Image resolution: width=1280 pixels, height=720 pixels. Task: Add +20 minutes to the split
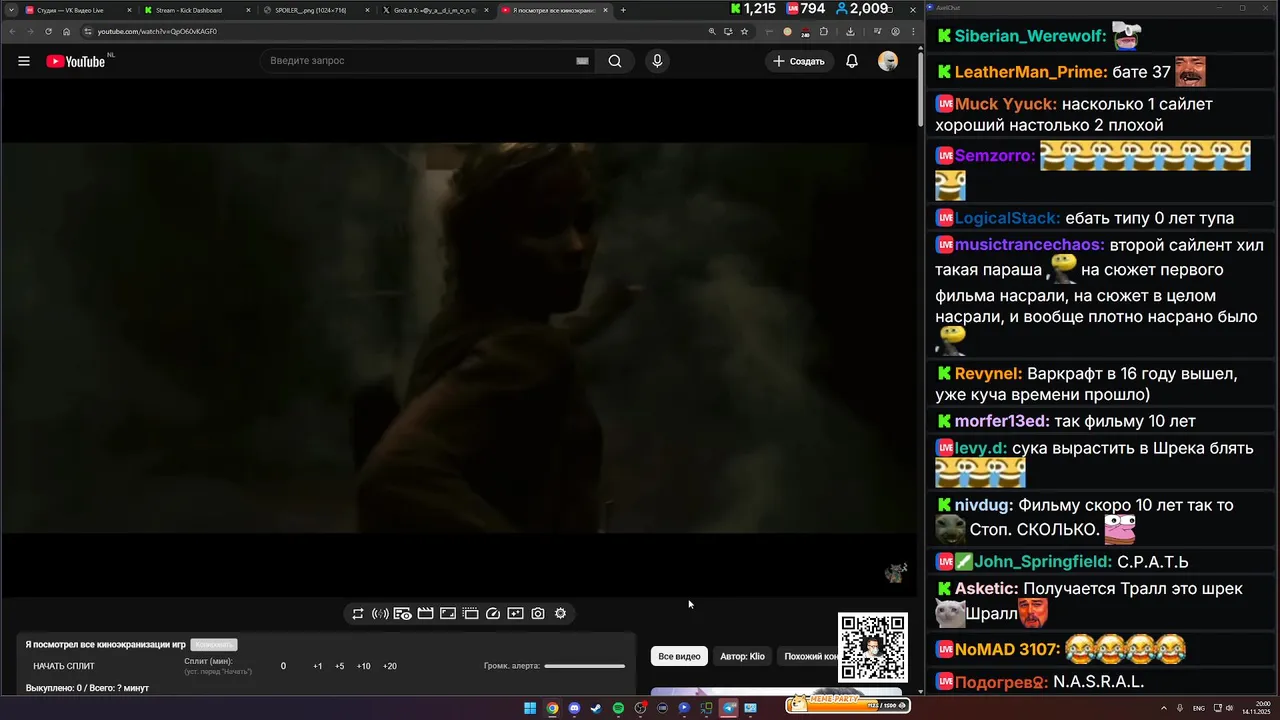coord(390,666)
